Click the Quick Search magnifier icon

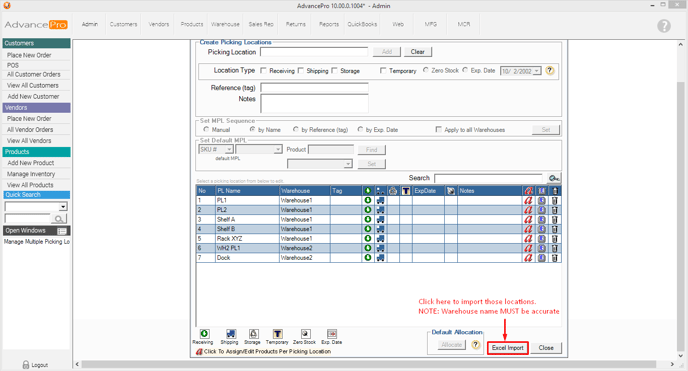point(59,218)
